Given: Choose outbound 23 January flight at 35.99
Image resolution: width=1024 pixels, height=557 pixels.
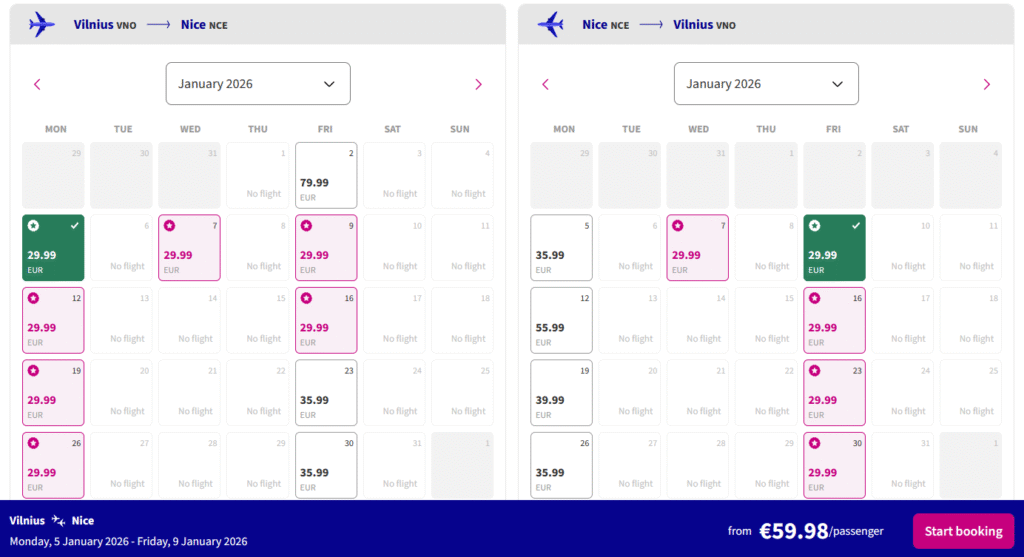Looking at the screenshot, I should tap(326, 393).
